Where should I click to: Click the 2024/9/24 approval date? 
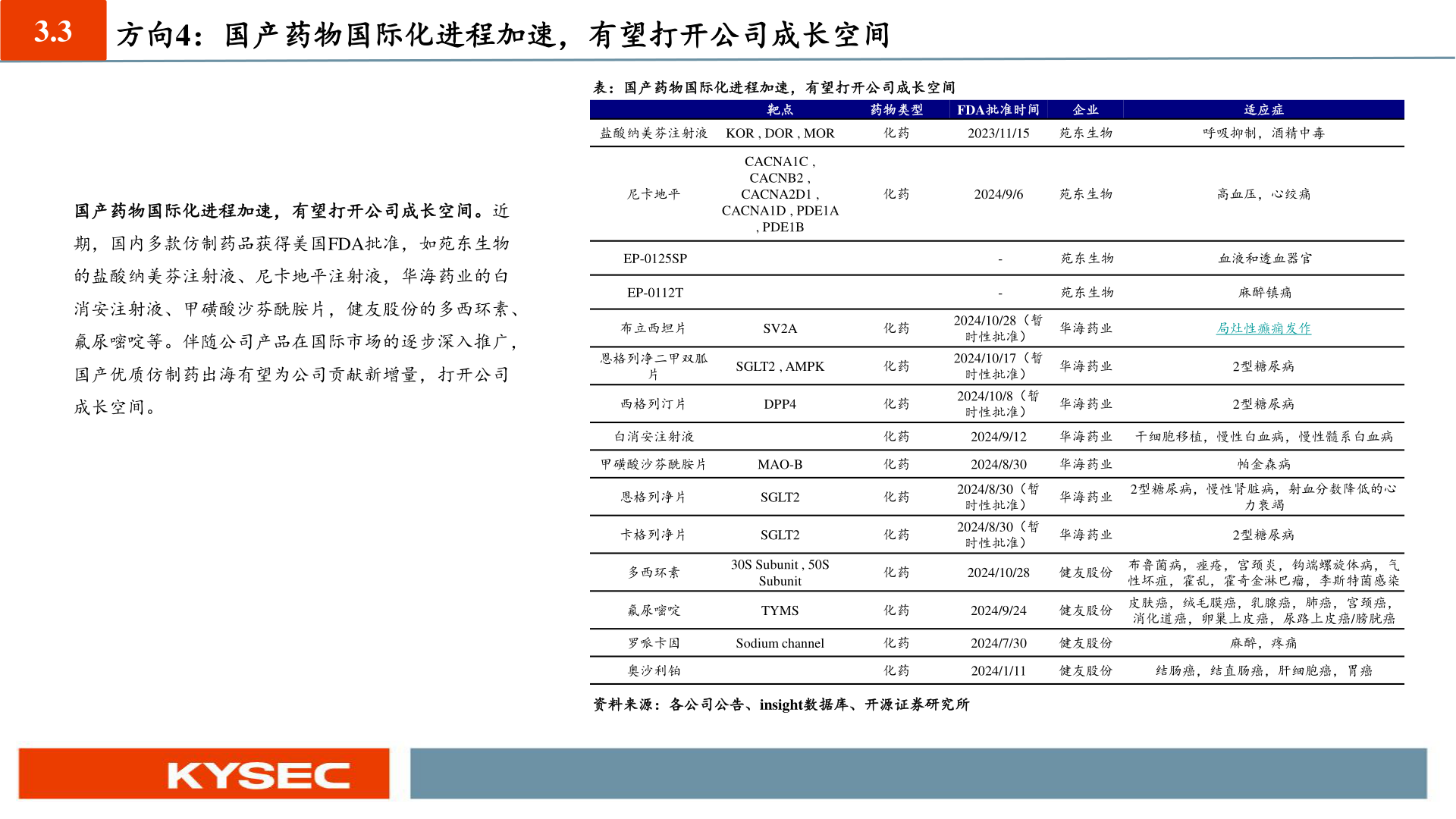point(998,610)
